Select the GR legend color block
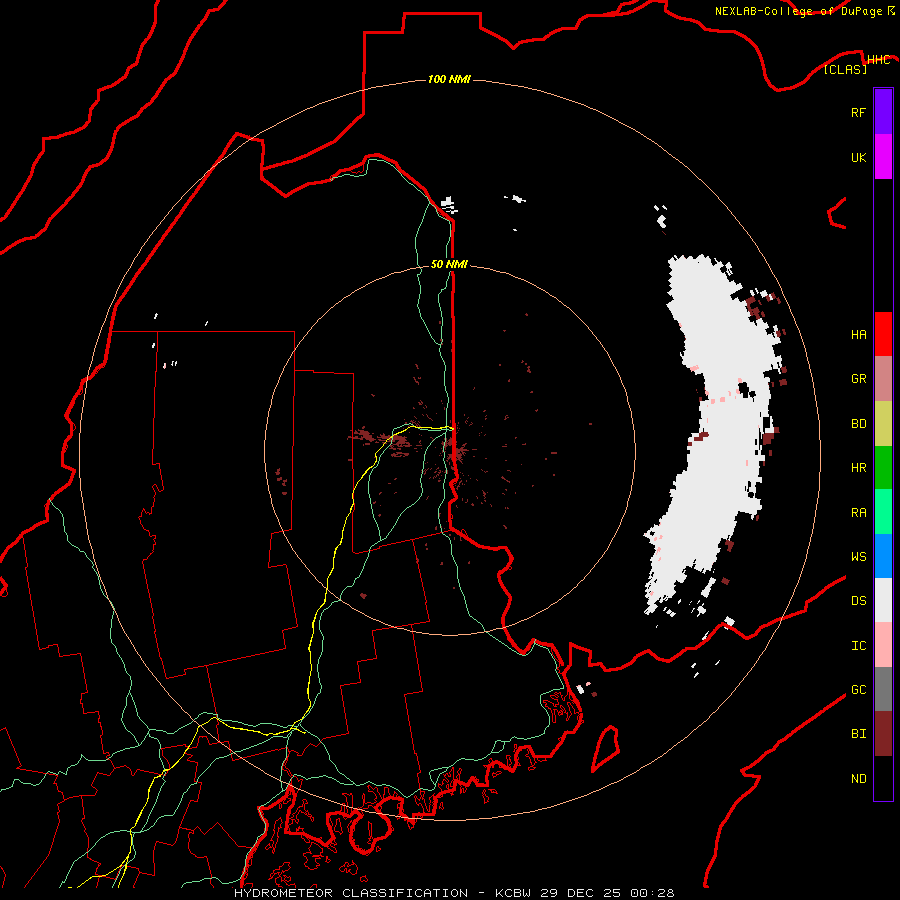This screenshot has height=900, width=900. click(x=883, y=379)
